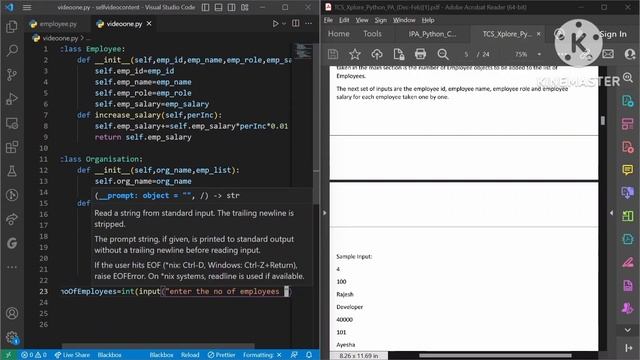Viewport: 640px width, 360px height.
Task: Open Remote Explorer in activity bar
Action: click(12, 123)
